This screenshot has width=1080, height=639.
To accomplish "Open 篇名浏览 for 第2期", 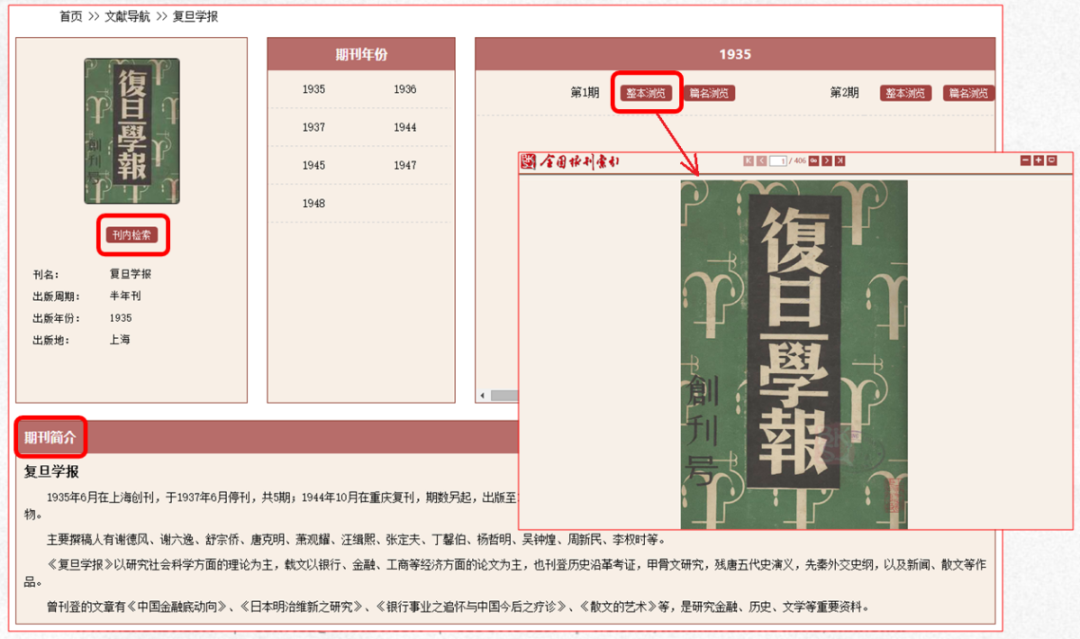I will [x=968, y=93].
